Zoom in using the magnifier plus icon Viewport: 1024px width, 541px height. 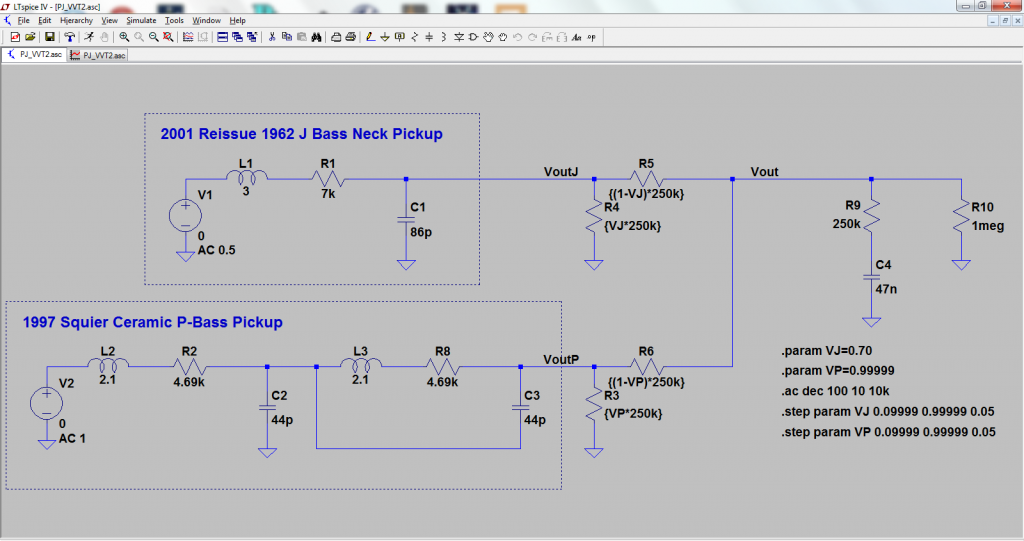point(124,37)
